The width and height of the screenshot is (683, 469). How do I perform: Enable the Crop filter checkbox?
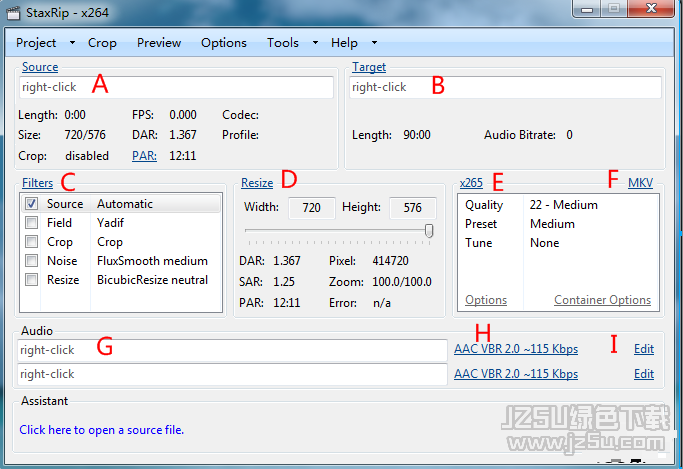click(31, 242)
